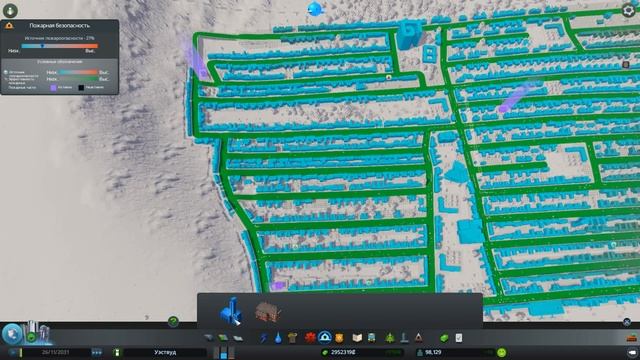Toggle free camera mode icon
The width and height of the screenshot is (640, 360).
click(x=632, y=352)
